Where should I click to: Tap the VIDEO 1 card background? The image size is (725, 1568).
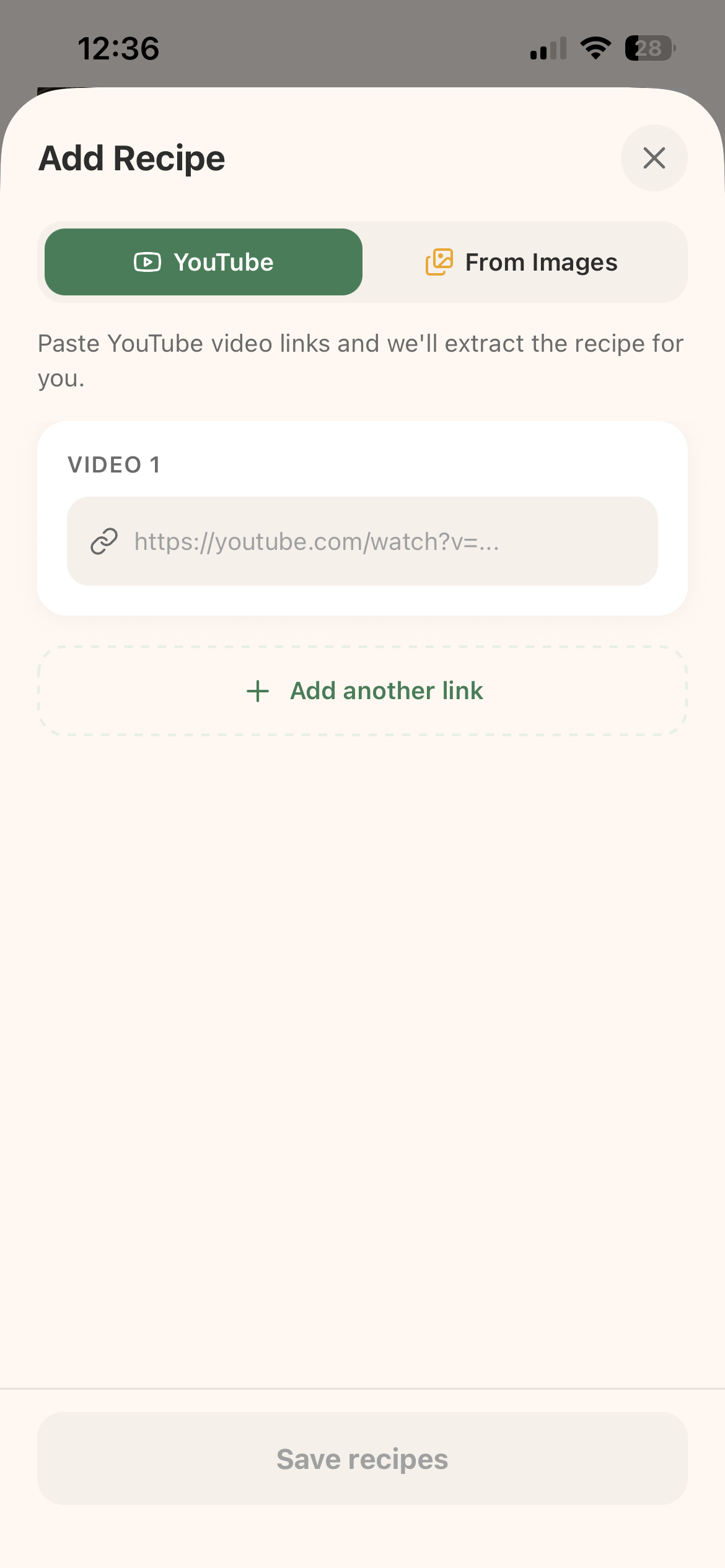tap(362, 601)
